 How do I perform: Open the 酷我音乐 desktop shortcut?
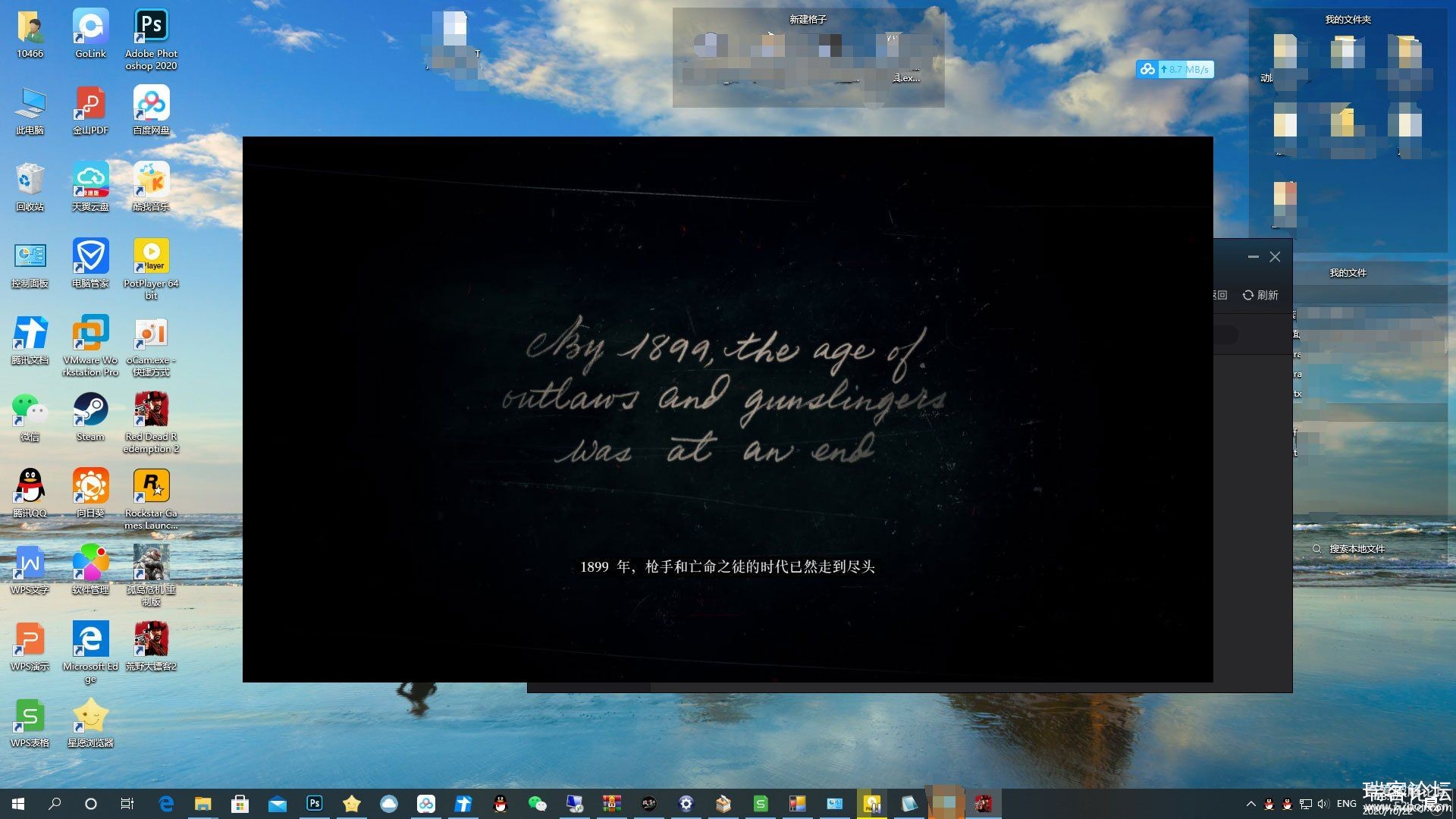151,187
